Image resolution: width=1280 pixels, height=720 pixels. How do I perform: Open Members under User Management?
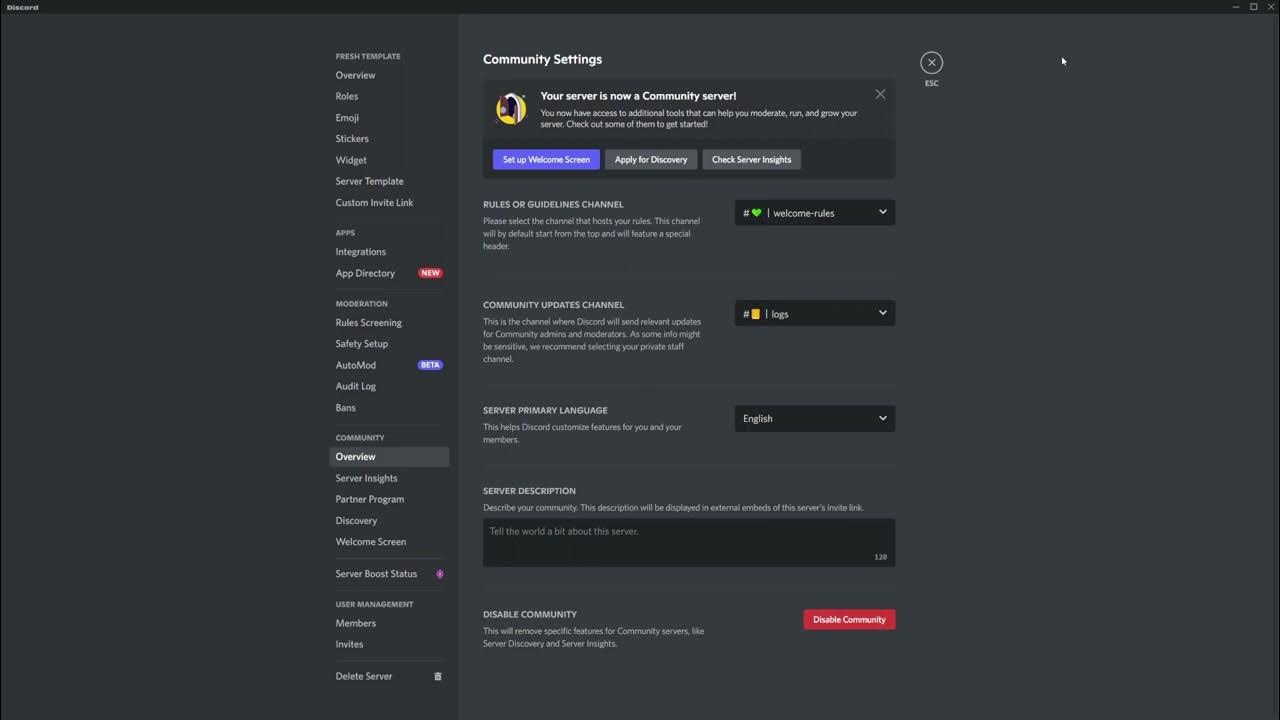coord(389,623)
